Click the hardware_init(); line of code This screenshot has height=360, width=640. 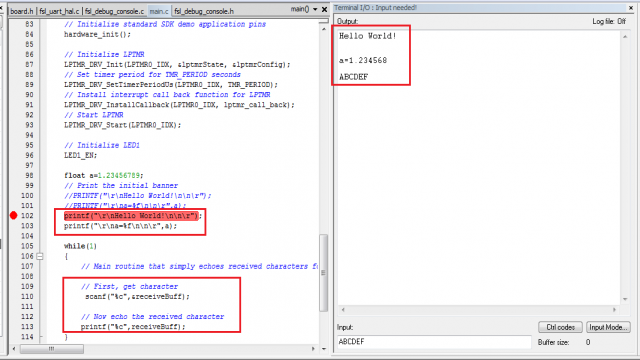pyautogui.click(x=97, y=34)
